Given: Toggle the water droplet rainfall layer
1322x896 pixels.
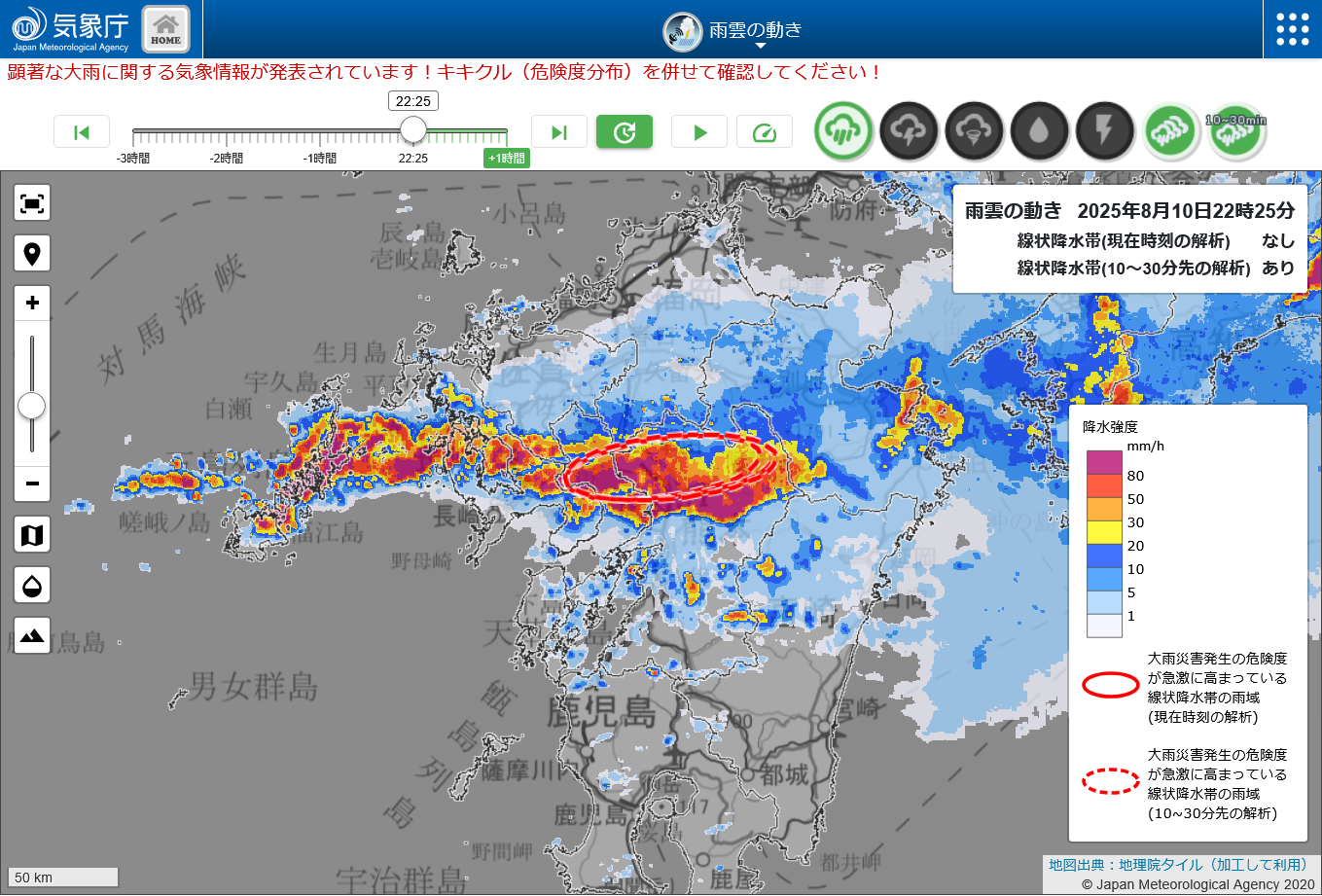Looking at the screenshot, I should point(1039,130).
